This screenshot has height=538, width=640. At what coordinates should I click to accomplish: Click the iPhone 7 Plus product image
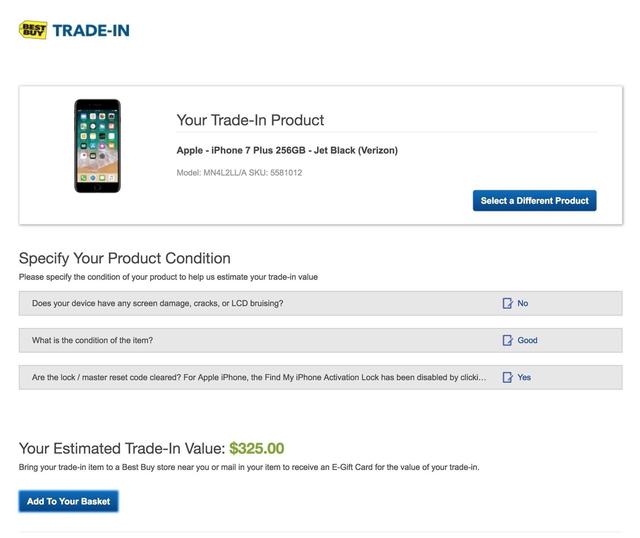point(97,146)
